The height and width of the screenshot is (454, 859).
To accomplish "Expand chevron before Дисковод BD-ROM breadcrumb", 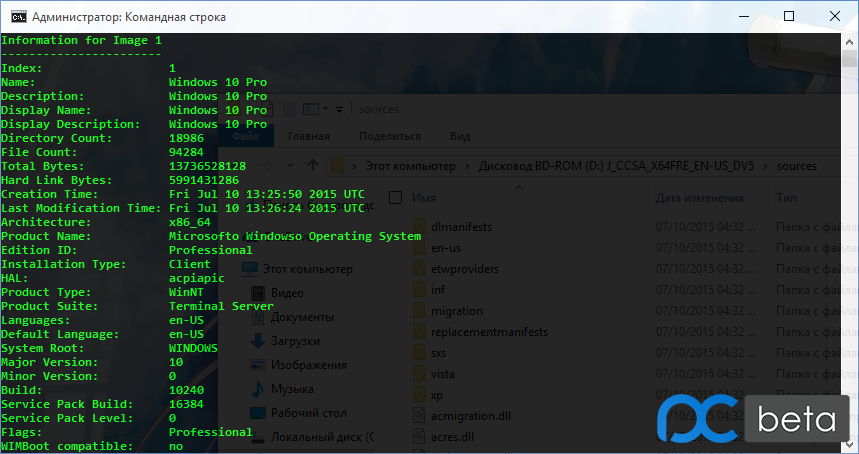I will pos(467,166).
